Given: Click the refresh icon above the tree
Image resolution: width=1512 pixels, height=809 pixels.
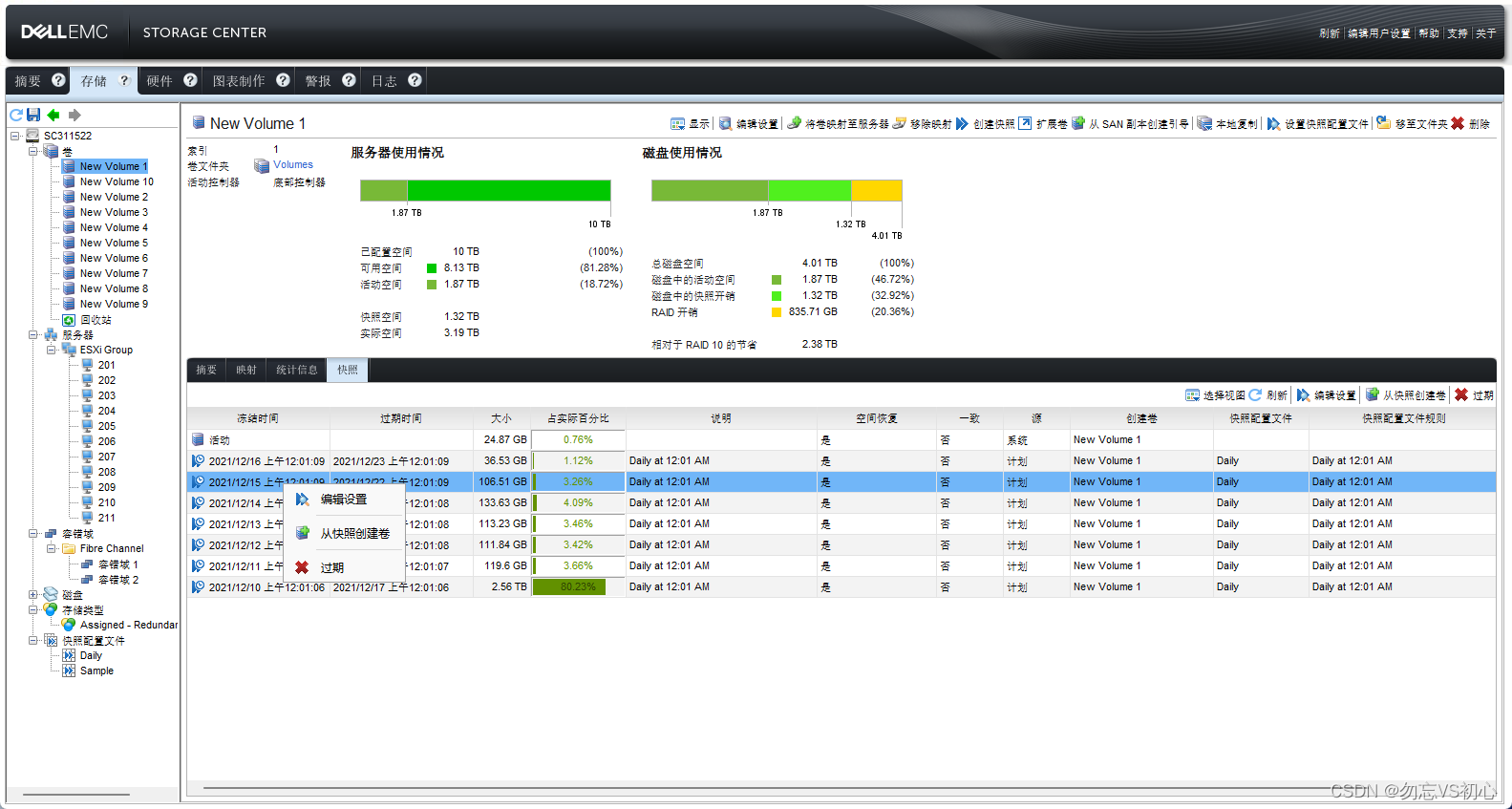Looking at the screenshot, I should click(16, 115).
